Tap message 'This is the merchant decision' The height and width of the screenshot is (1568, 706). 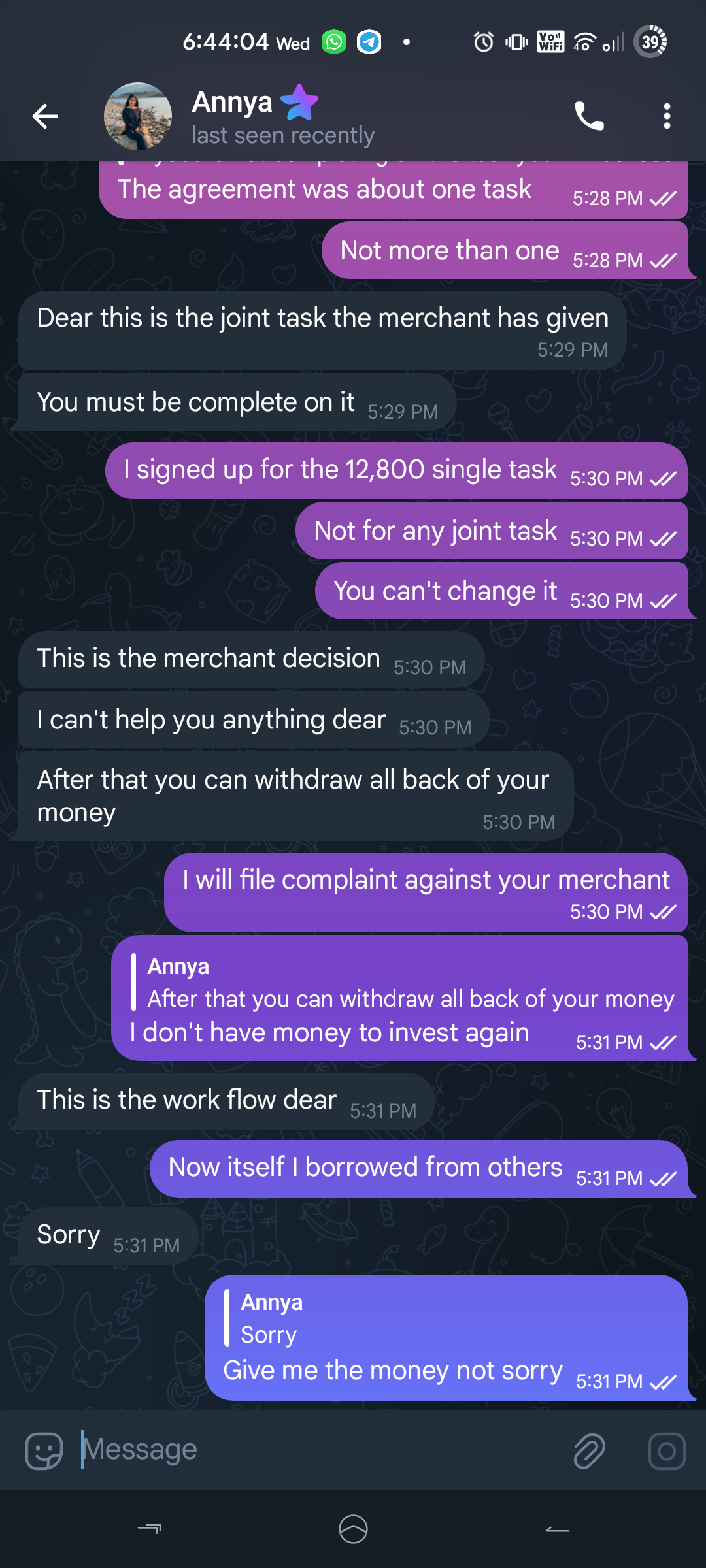coord(209,659)
